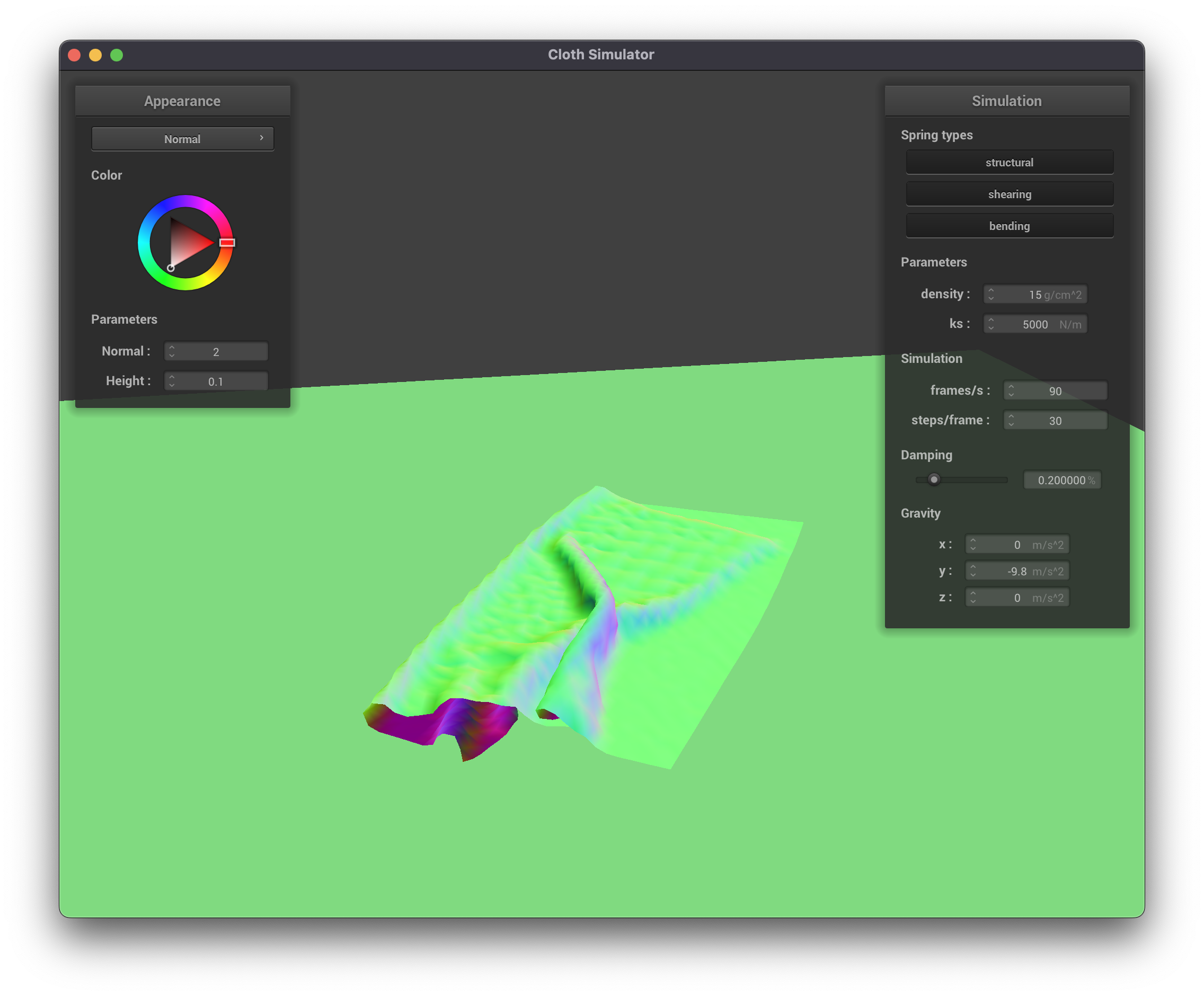Screen dimensions: 1204x996
Task: Click the Height parameter value field
Action: [x=216, y=381]
